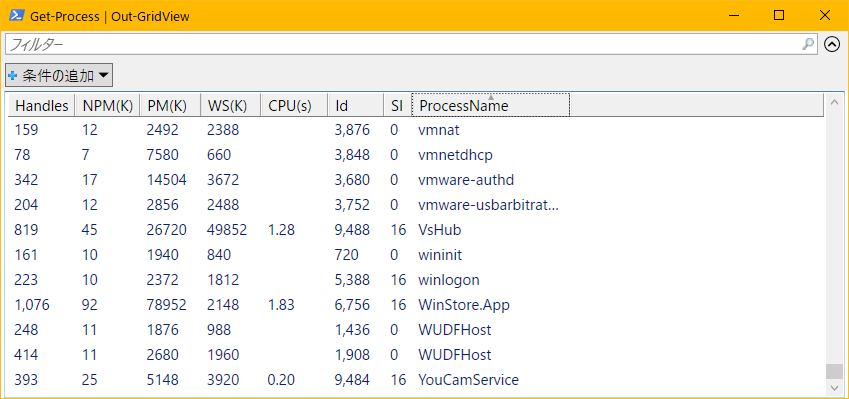This screenshot has width=849, height=399.
Task: Select the WinStore.App row
Action: [417, 305]
